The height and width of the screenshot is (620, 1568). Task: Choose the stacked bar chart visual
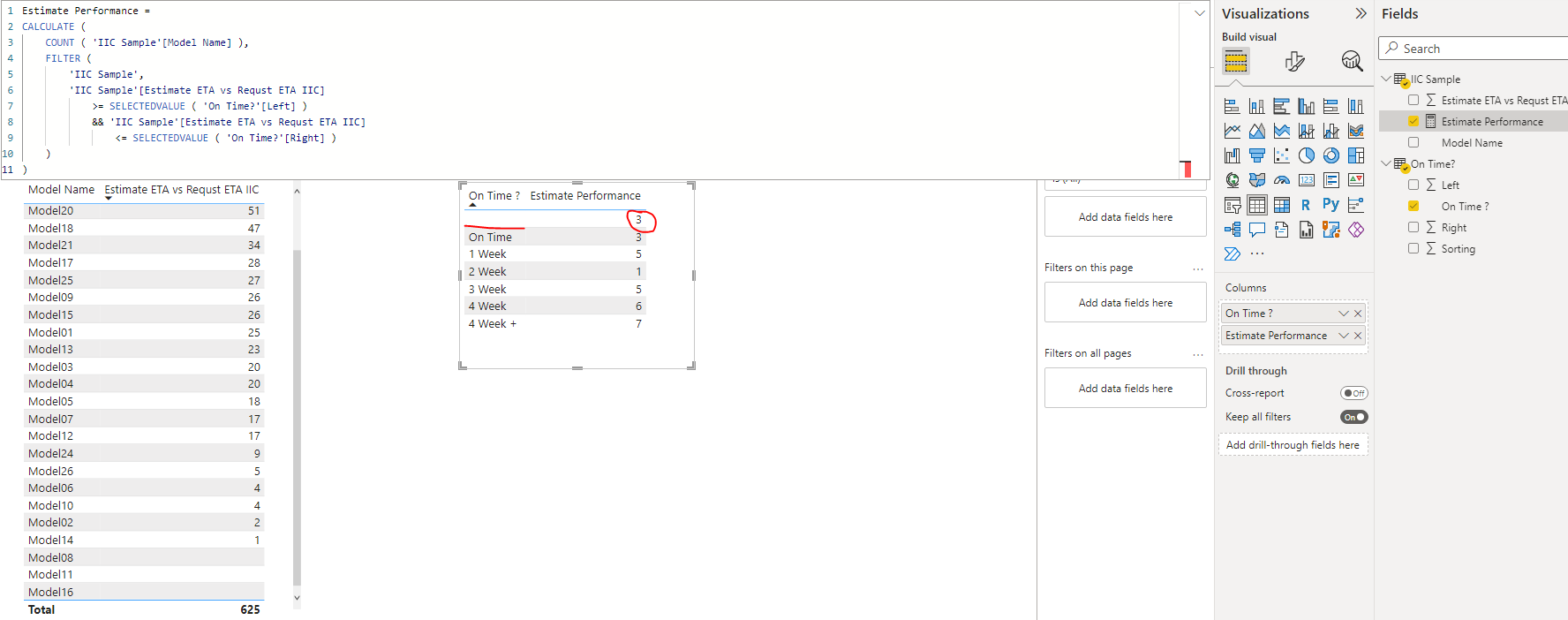click(x=1233, y=107)
